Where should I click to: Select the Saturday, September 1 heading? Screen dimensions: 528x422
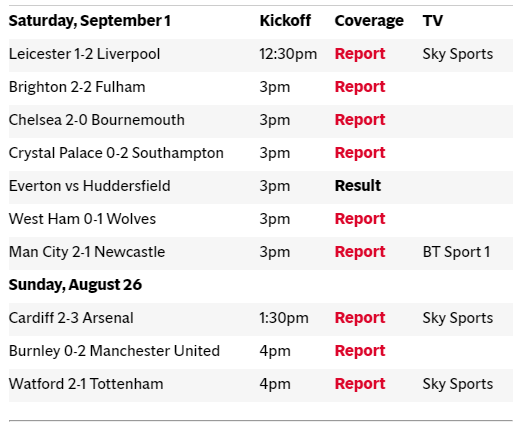[x=90, y=21]
